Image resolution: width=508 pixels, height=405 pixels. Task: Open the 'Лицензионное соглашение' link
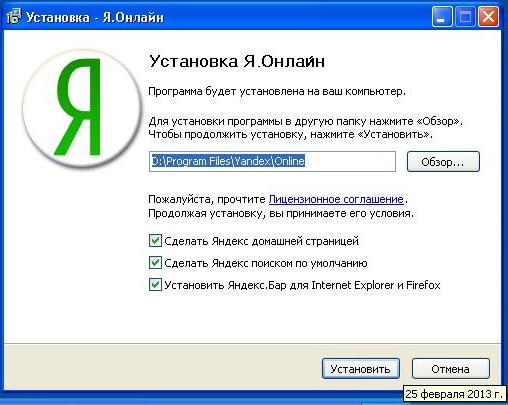pyautogui.click(x=336, y=199)
